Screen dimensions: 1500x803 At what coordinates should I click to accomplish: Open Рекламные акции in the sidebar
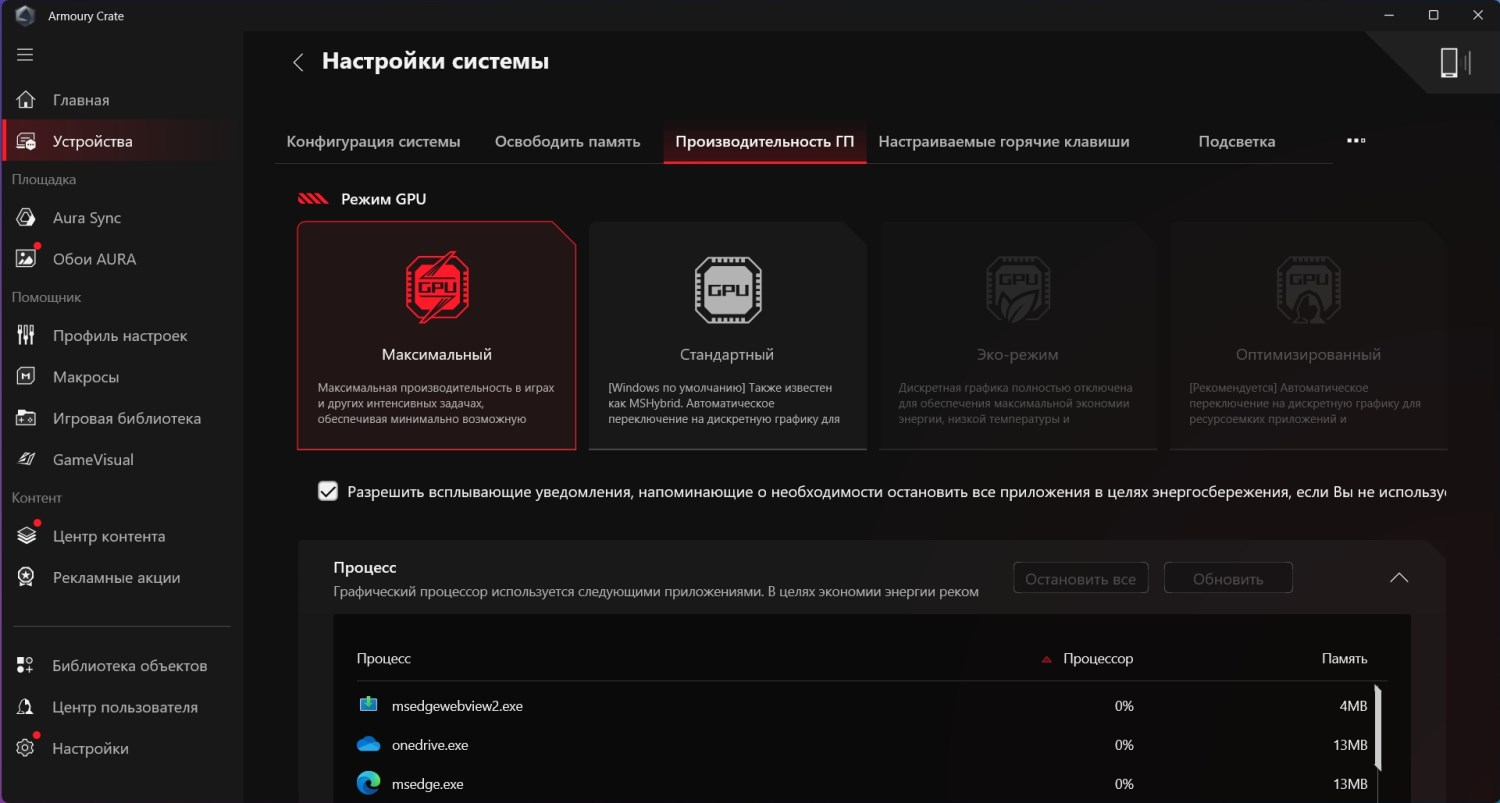(122, 577)
